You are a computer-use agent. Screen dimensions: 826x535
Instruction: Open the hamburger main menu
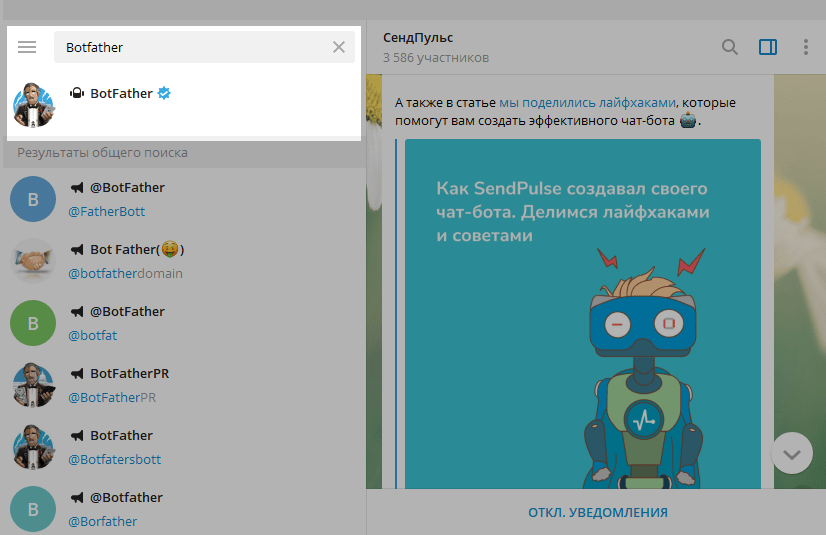27,47
